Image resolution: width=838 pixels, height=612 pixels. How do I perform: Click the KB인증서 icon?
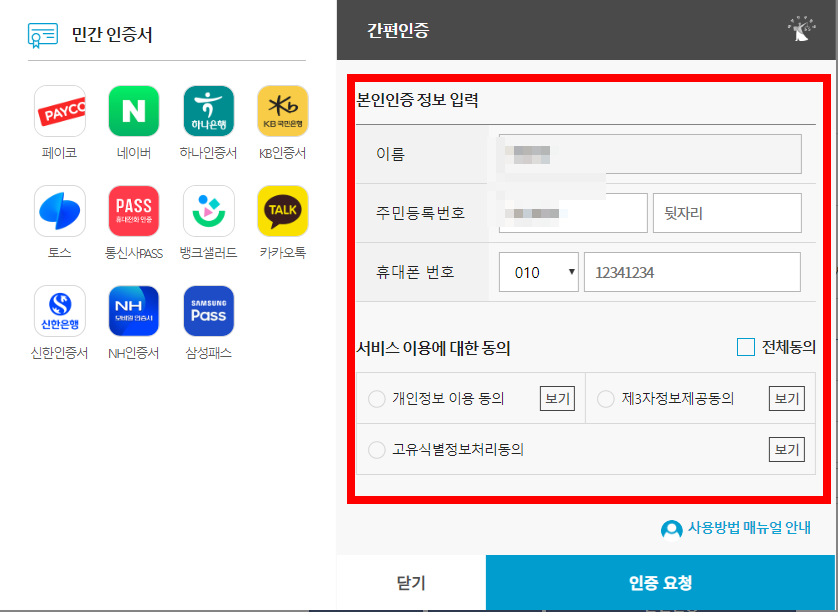(282, 110)
